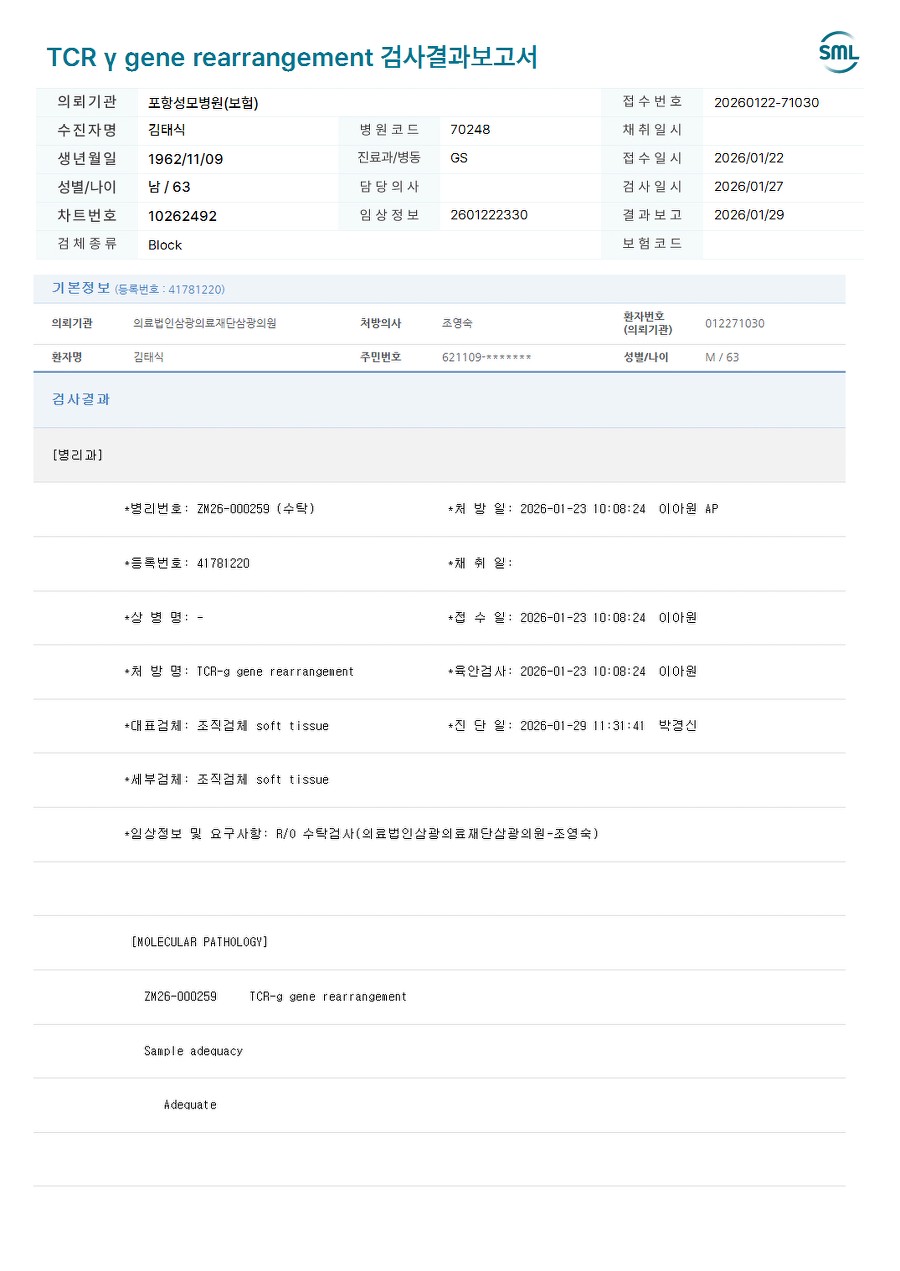
Task: Select the resident number 621109-*******
Action: pos(487,358)
